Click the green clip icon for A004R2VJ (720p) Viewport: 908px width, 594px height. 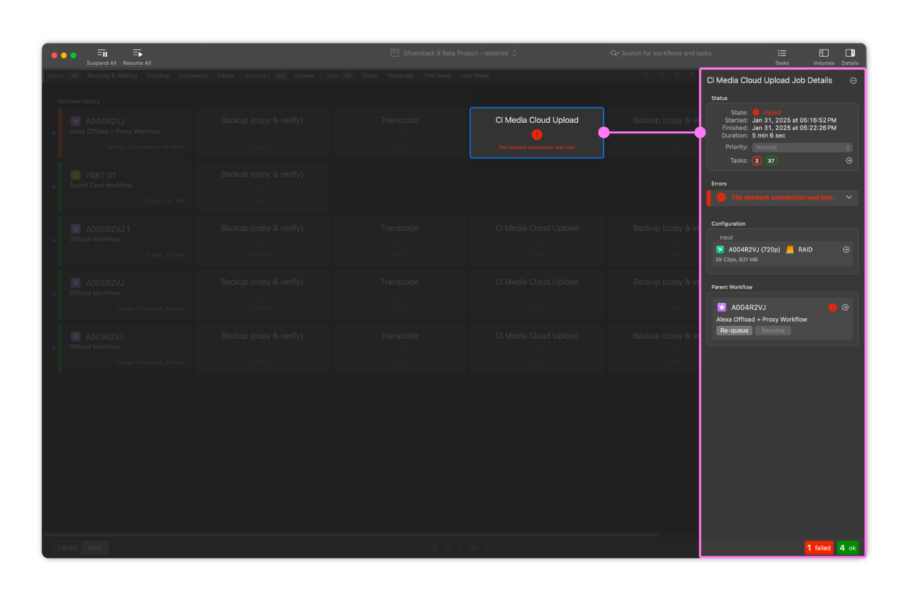coord(720,250)
